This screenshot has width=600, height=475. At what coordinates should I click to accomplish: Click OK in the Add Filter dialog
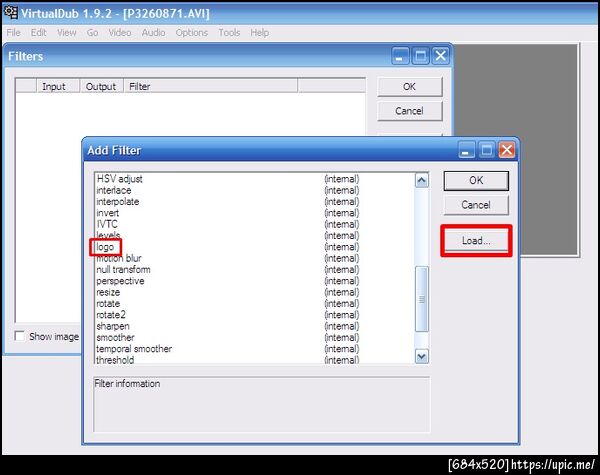476,180
